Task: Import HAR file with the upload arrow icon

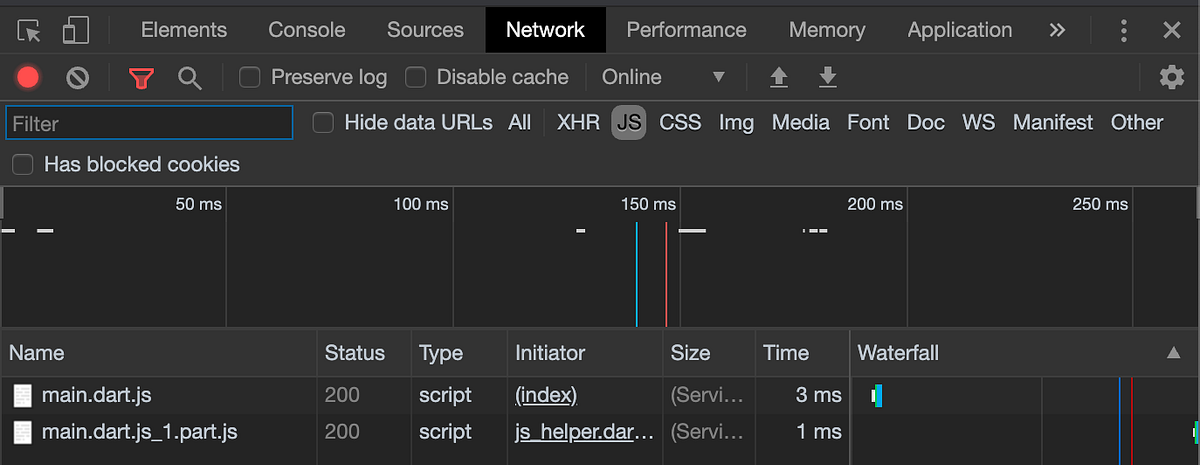Action: (778, 77)
